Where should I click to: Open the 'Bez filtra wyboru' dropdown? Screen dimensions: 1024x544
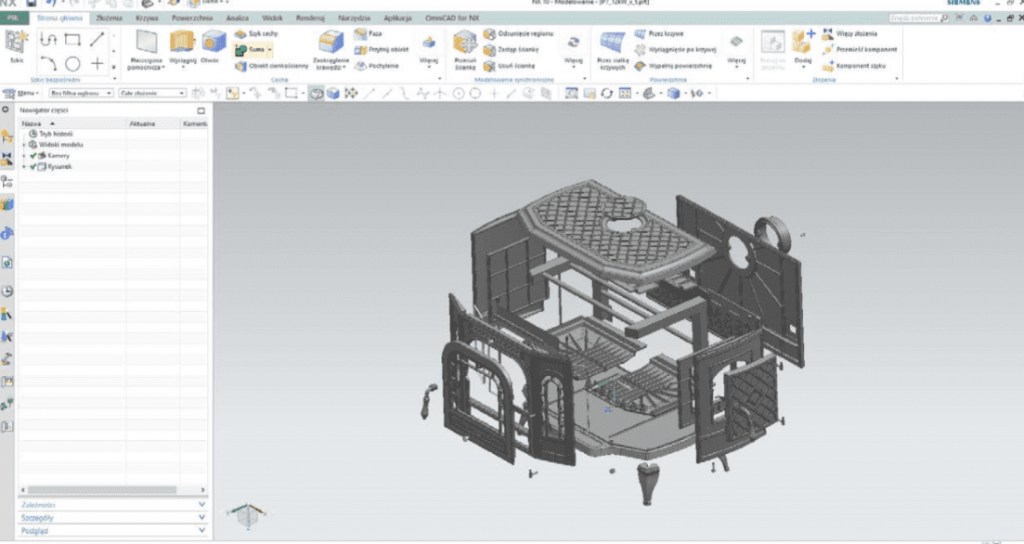click(x=80, y=93)
